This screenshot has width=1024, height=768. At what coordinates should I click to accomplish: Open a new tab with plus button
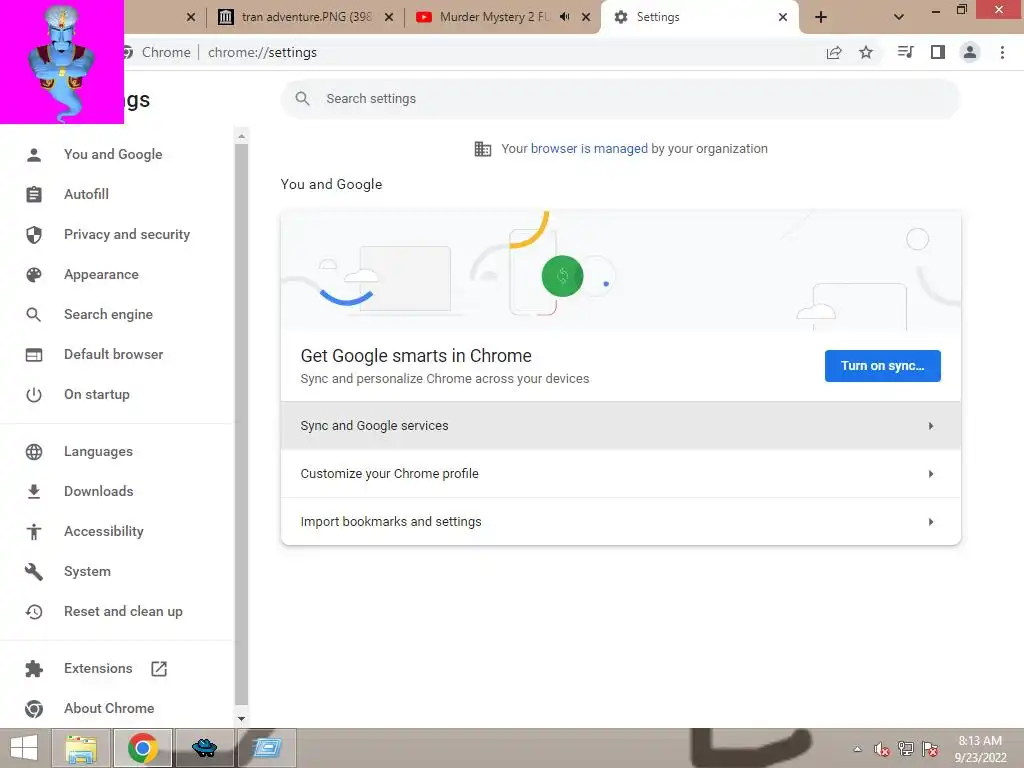821,17
